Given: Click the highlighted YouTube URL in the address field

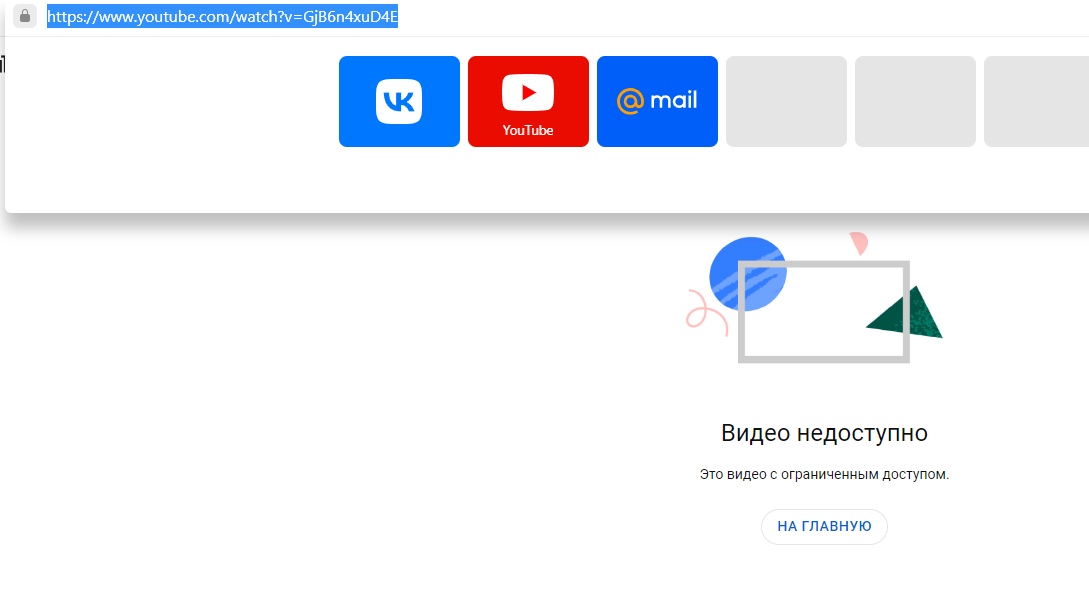Looking at the screenshot, I should coord(222,17).
